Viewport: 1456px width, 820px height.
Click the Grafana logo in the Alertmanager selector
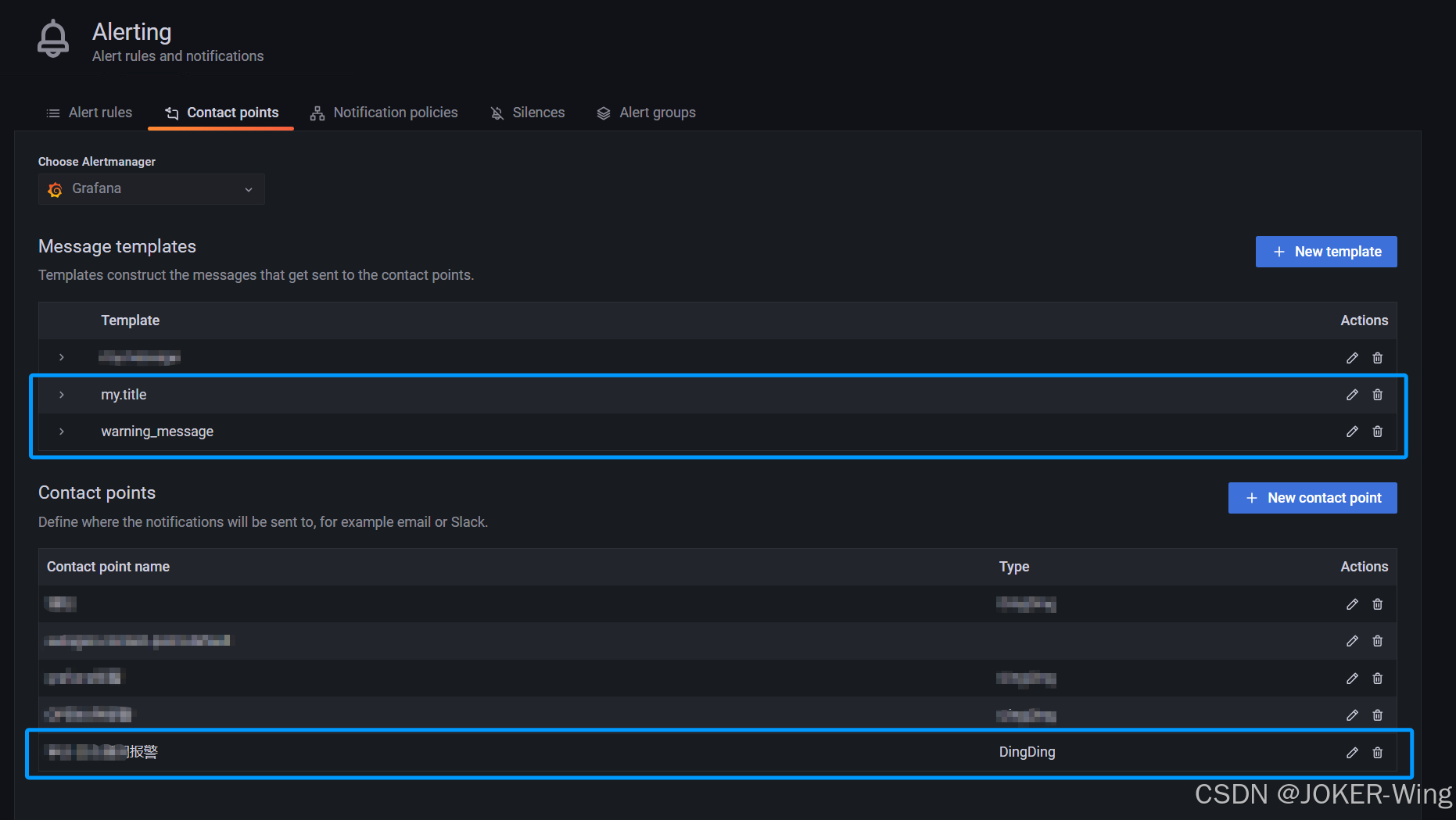[x=55, y=189]
